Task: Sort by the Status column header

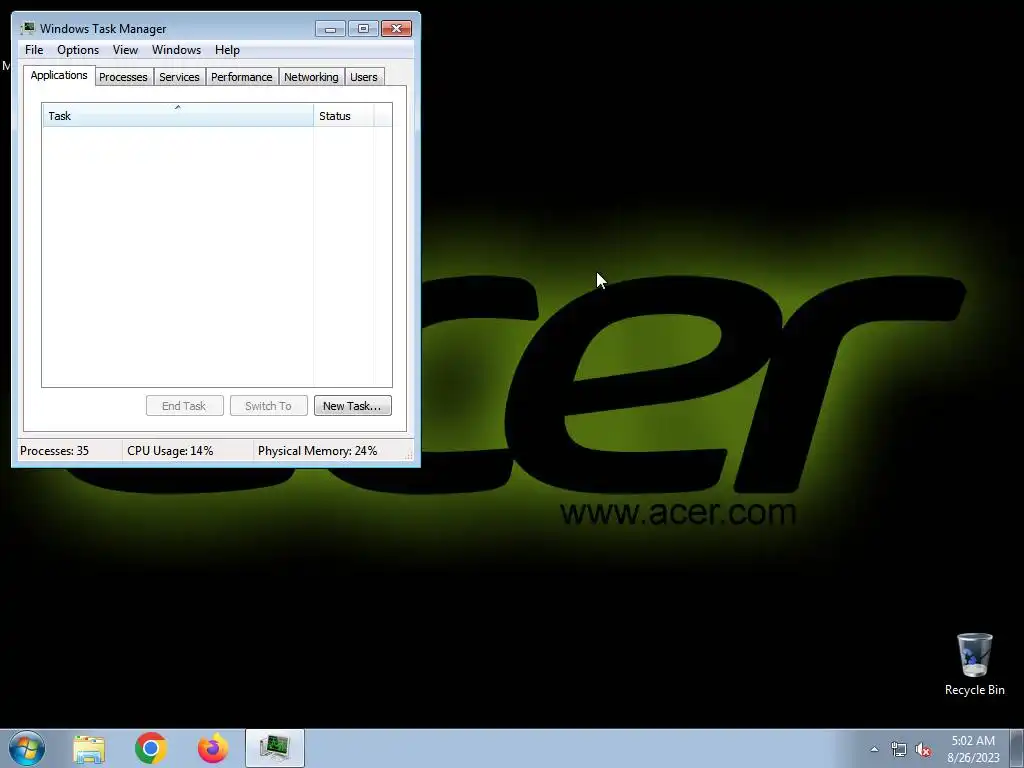Action: (x=344, y=116)
